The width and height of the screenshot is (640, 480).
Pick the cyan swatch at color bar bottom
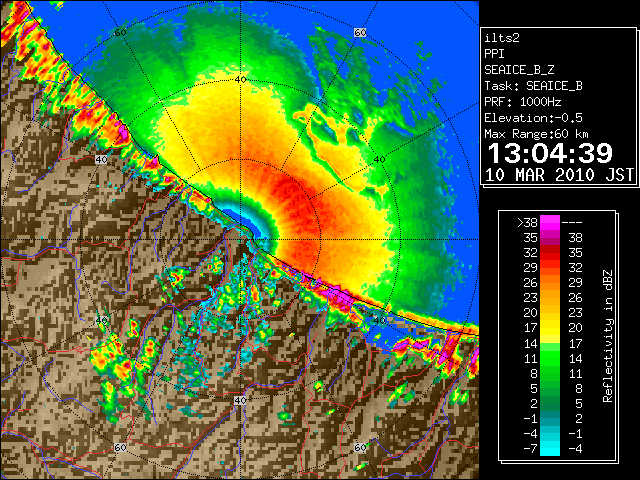[x=550, y=449]
